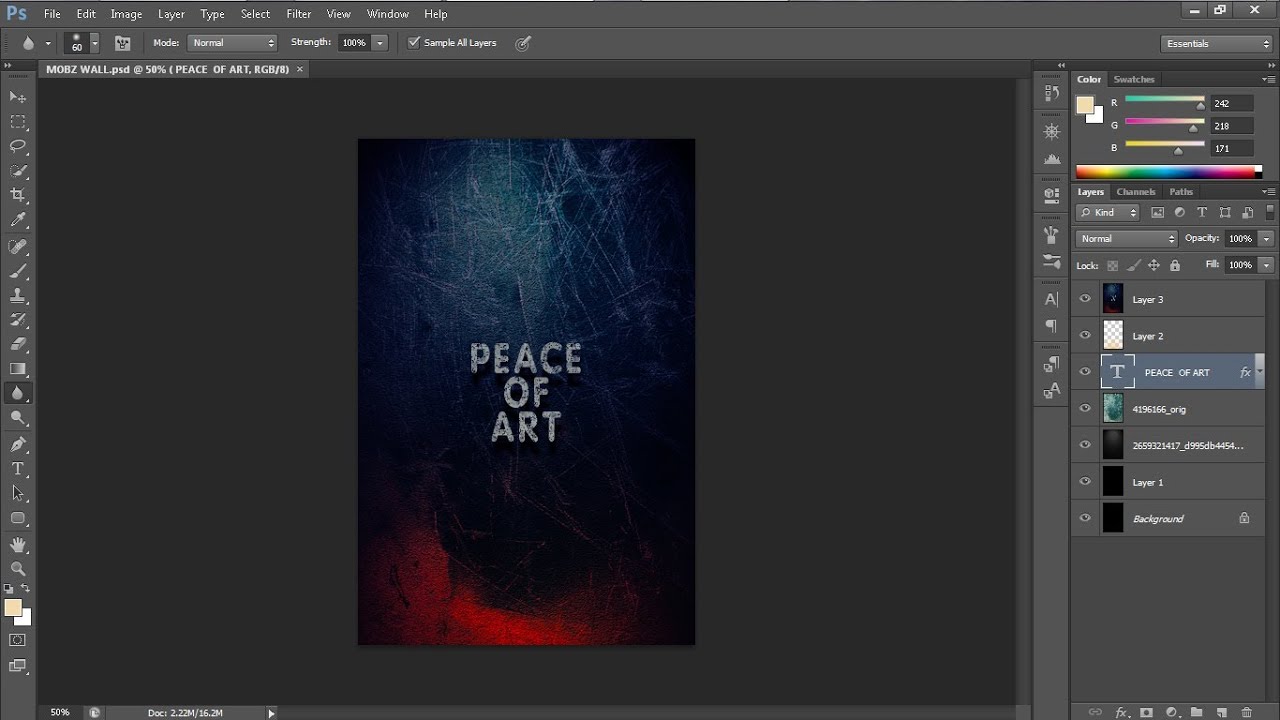The width and height of the screenshot is (1280, 720).
Task: Select the Blur tool in toolbox
Action: pyautogui.click(x=18, y=394)
